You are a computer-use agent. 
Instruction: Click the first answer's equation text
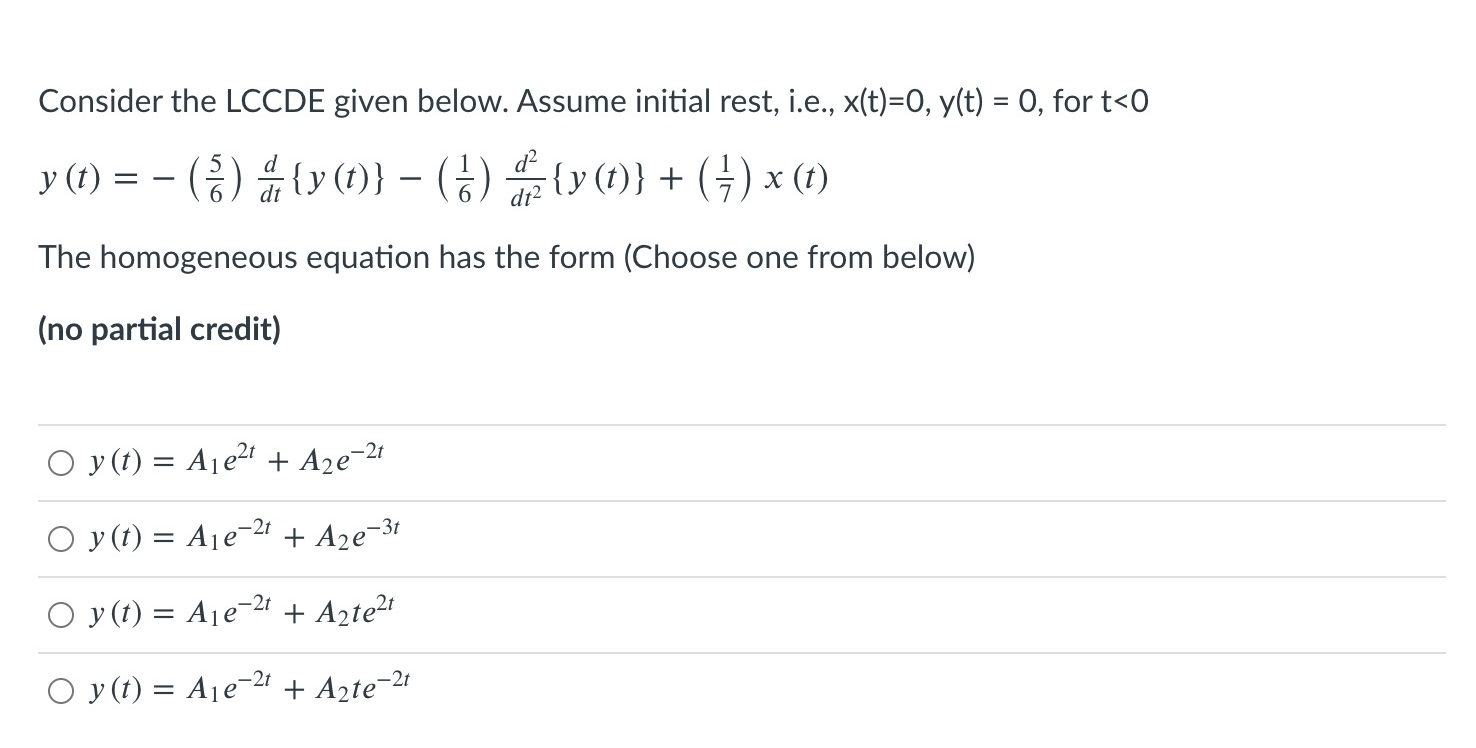(x=235, y=459)
